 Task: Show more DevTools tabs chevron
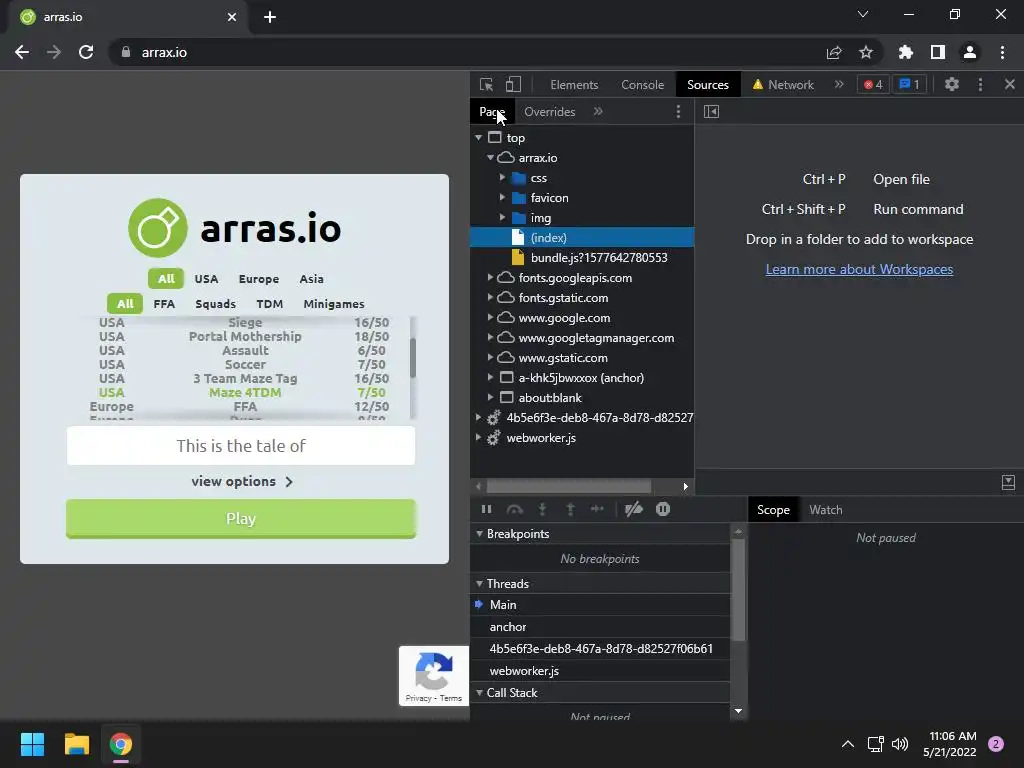point(839,84)
